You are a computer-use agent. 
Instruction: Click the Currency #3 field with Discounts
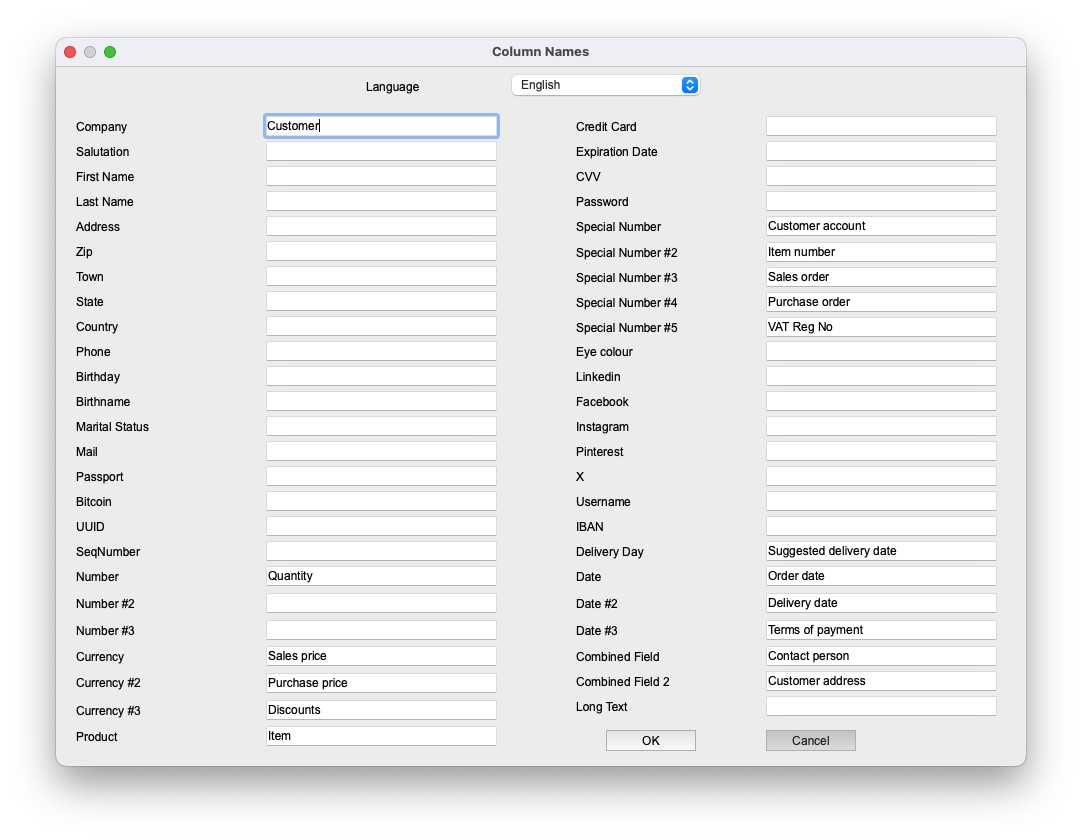click(381, 710)
